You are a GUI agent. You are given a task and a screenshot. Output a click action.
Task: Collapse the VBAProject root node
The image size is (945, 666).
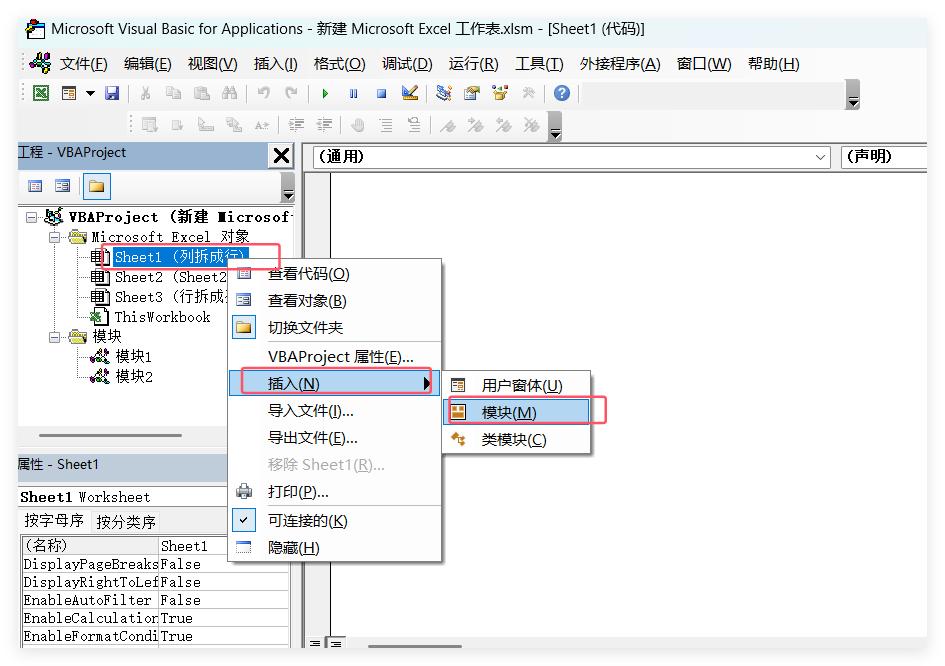(x=31, y=217)
